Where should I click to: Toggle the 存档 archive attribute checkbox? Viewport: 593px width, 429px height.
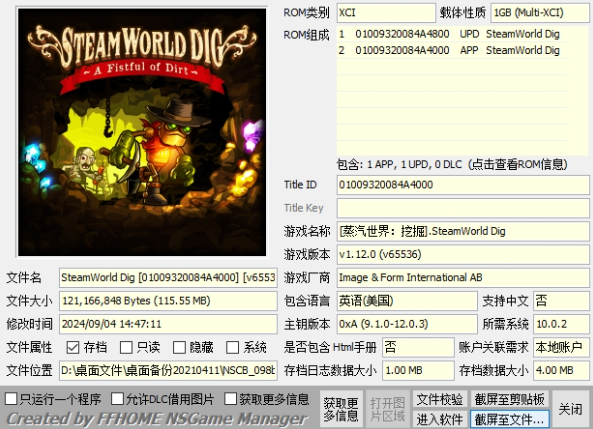(x=73, y=347)
